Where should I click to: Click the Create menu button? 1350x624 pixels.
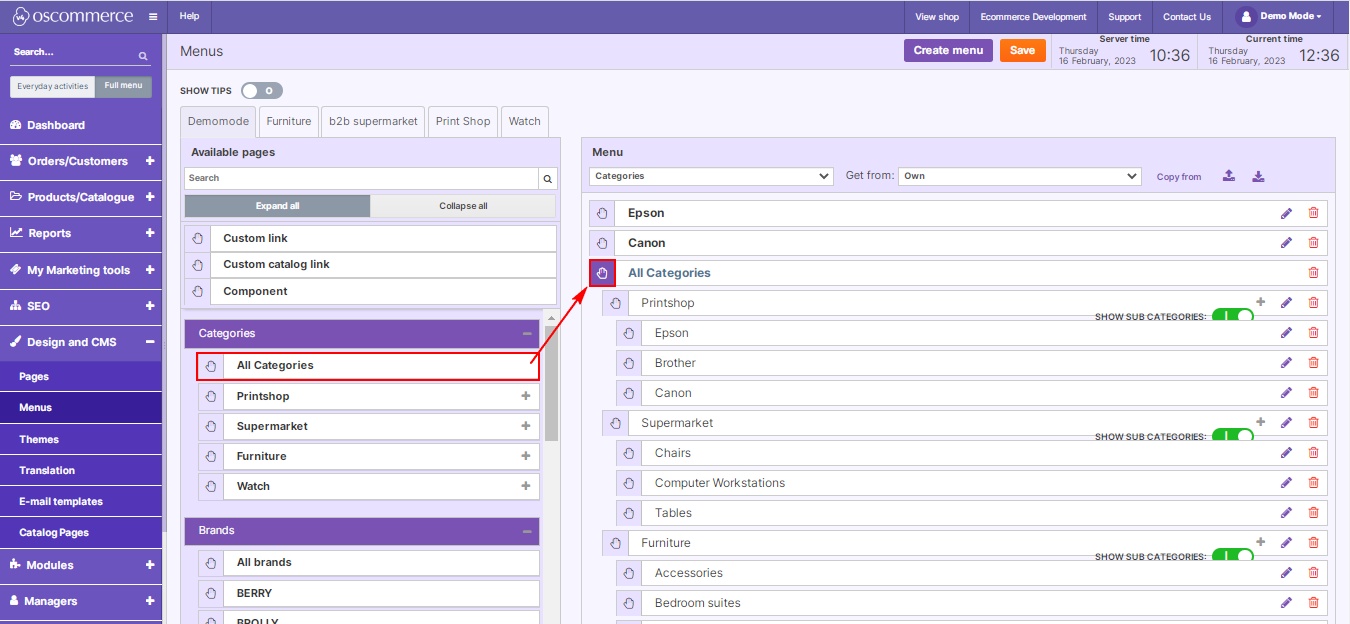coord(948,50)
